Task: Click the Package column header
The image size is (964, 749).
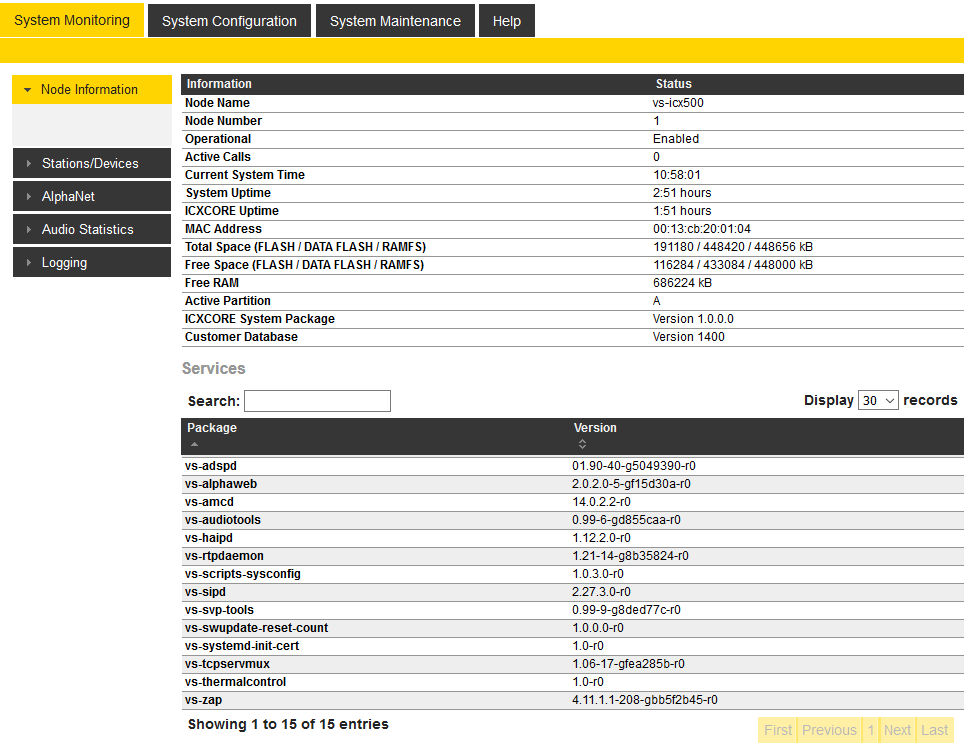Action: [212, 428]
